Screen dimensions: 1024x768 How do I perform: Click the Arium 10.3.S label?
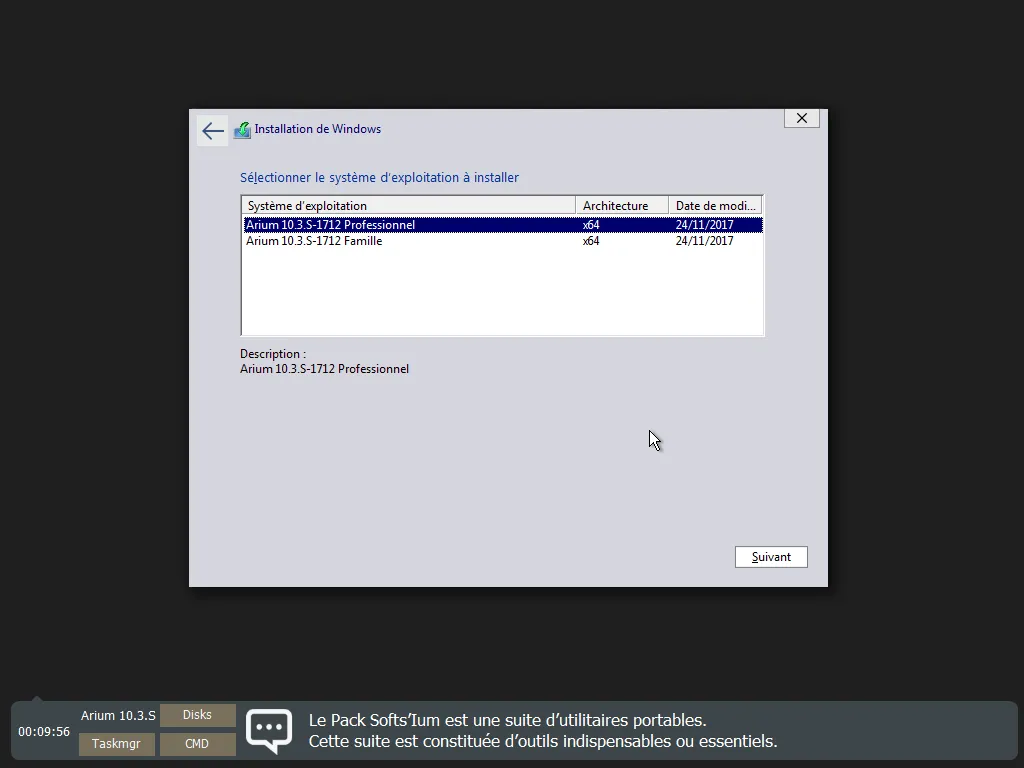point(118,716)
